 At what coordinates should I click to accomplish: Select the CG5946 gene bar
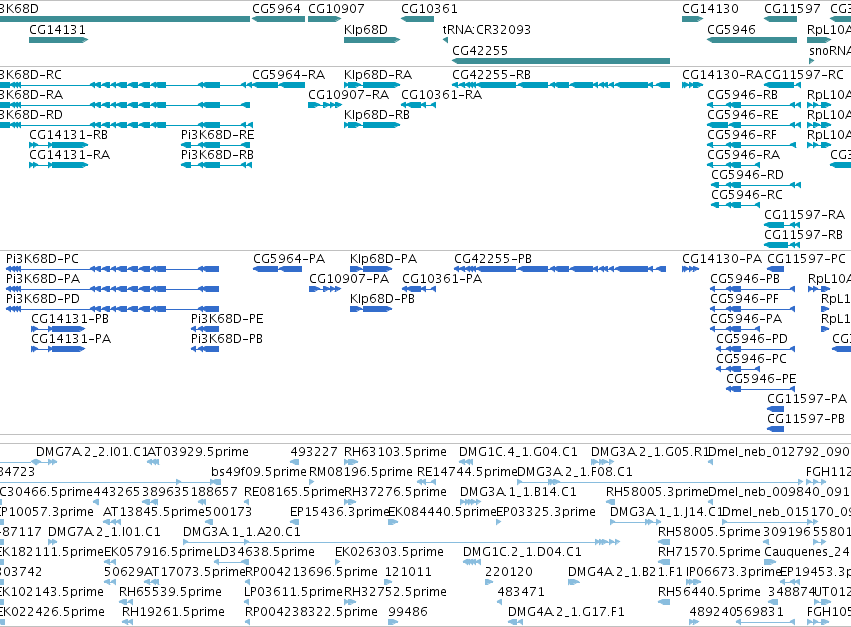click(x=752, y=40)
